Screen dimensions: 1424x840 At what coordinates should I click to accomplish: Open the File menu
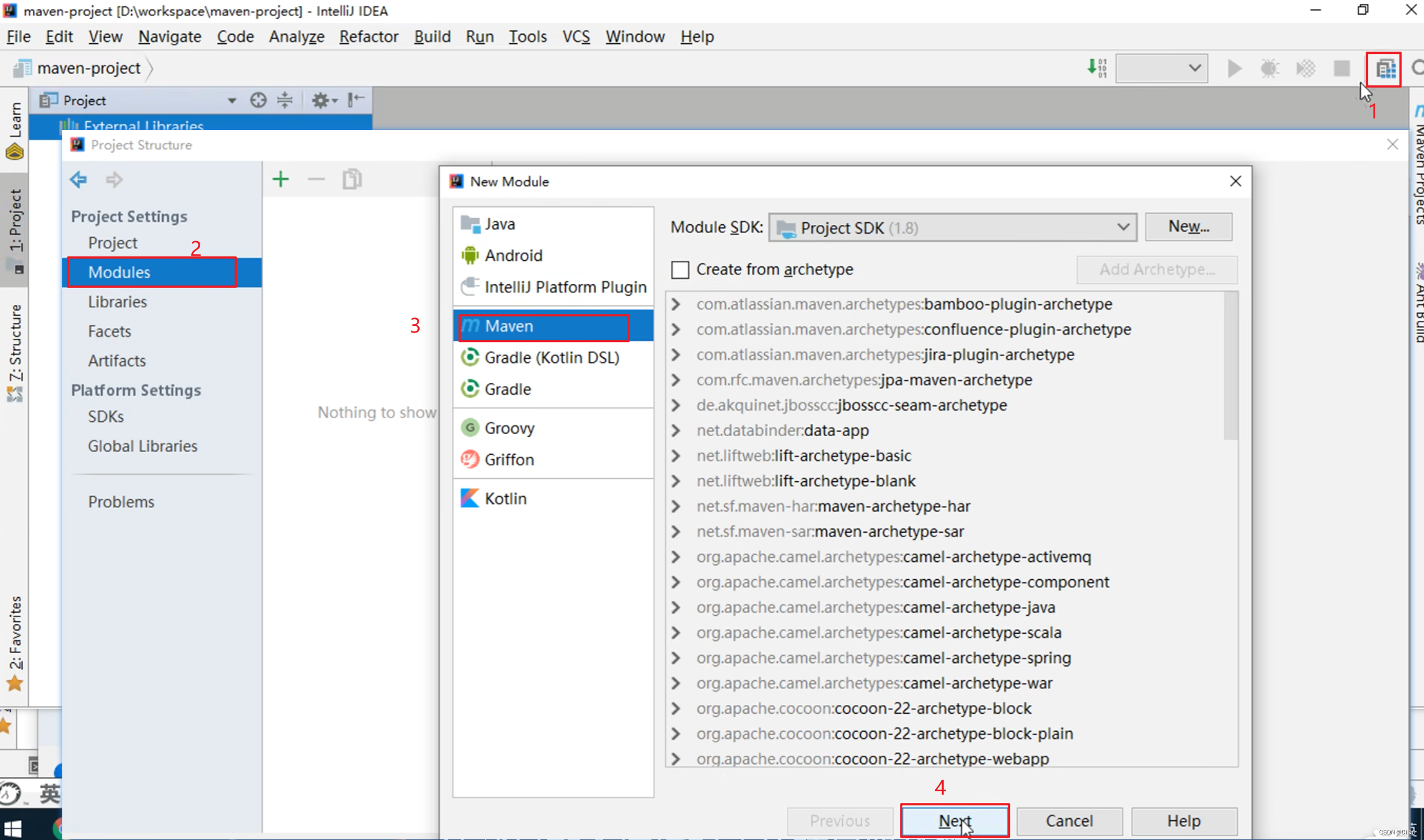19,37
